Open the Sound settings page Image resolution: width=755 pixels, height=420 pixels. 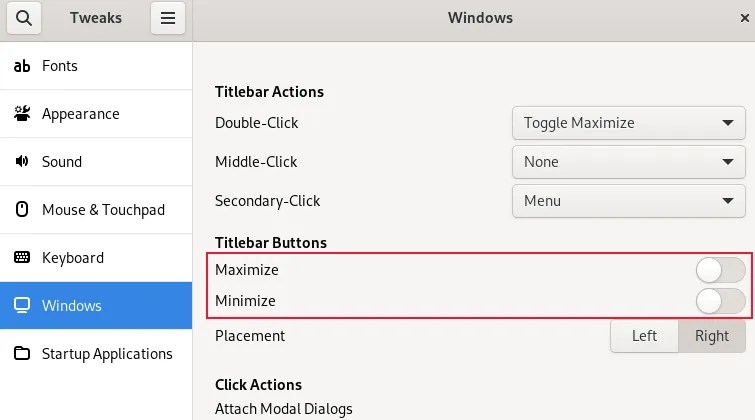tap(62, 162)
